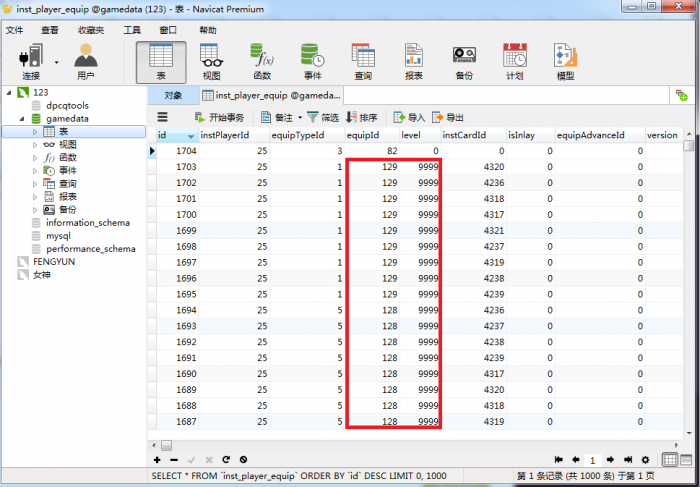Sort by the id column header
The height and width of the screenshot is (487, 700).
click(x=177, y=135)
